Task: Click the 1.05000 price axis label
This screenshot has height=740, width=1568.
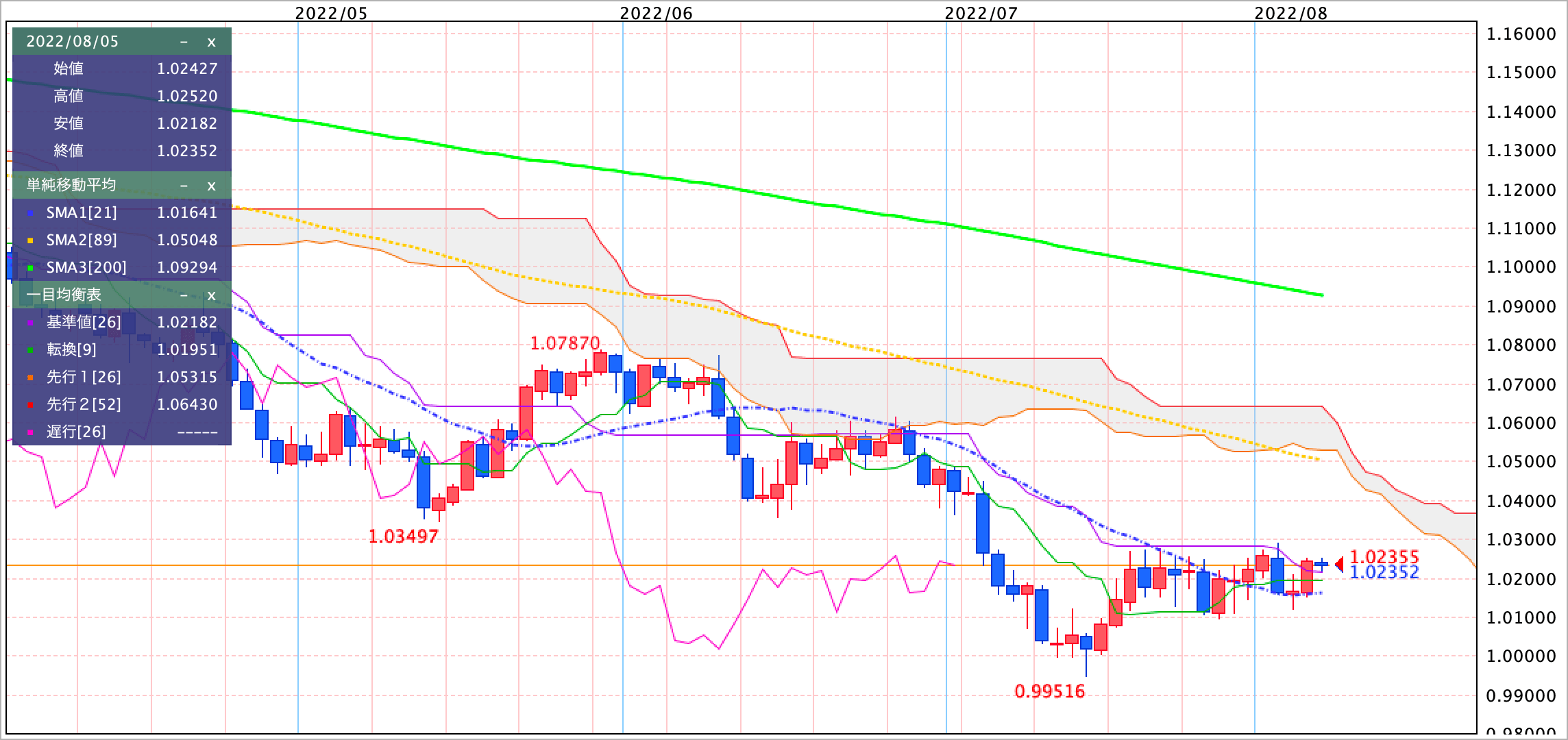Action: (x=1521, y=462)
